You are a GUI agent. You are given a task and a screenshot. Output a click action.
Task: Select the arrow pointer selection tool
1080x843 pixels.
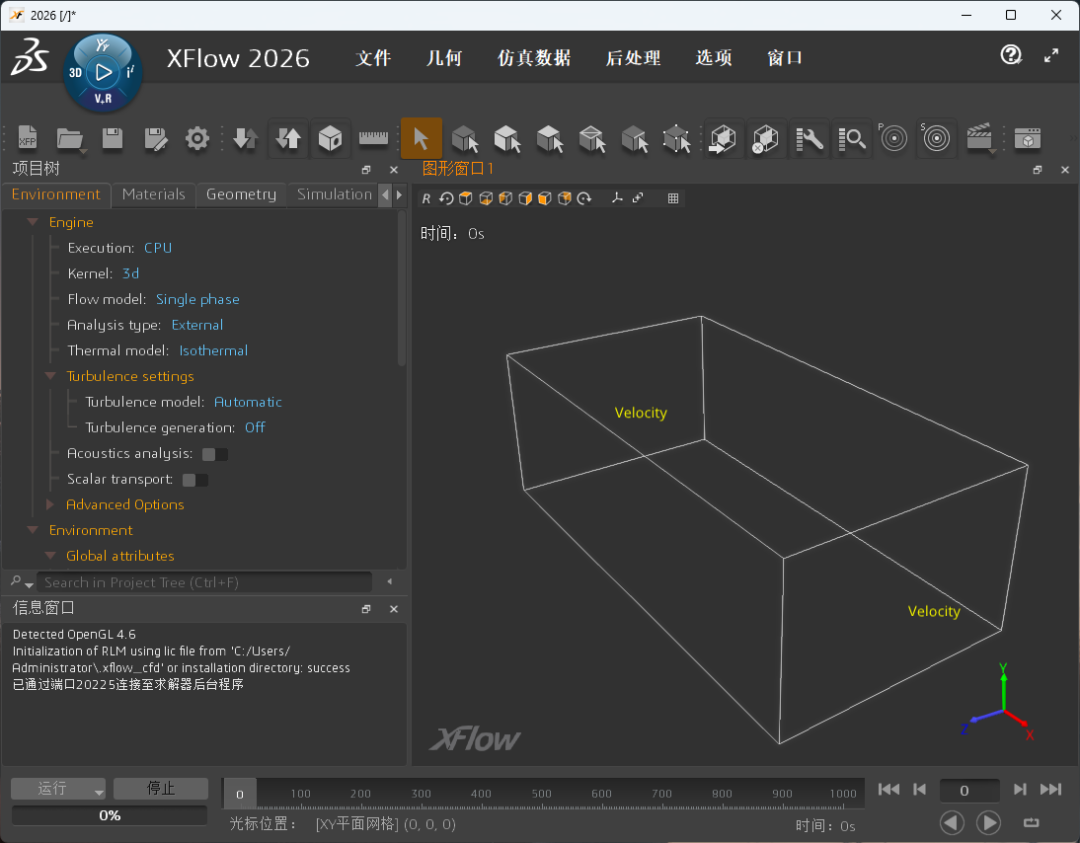[x=421, y=138]
